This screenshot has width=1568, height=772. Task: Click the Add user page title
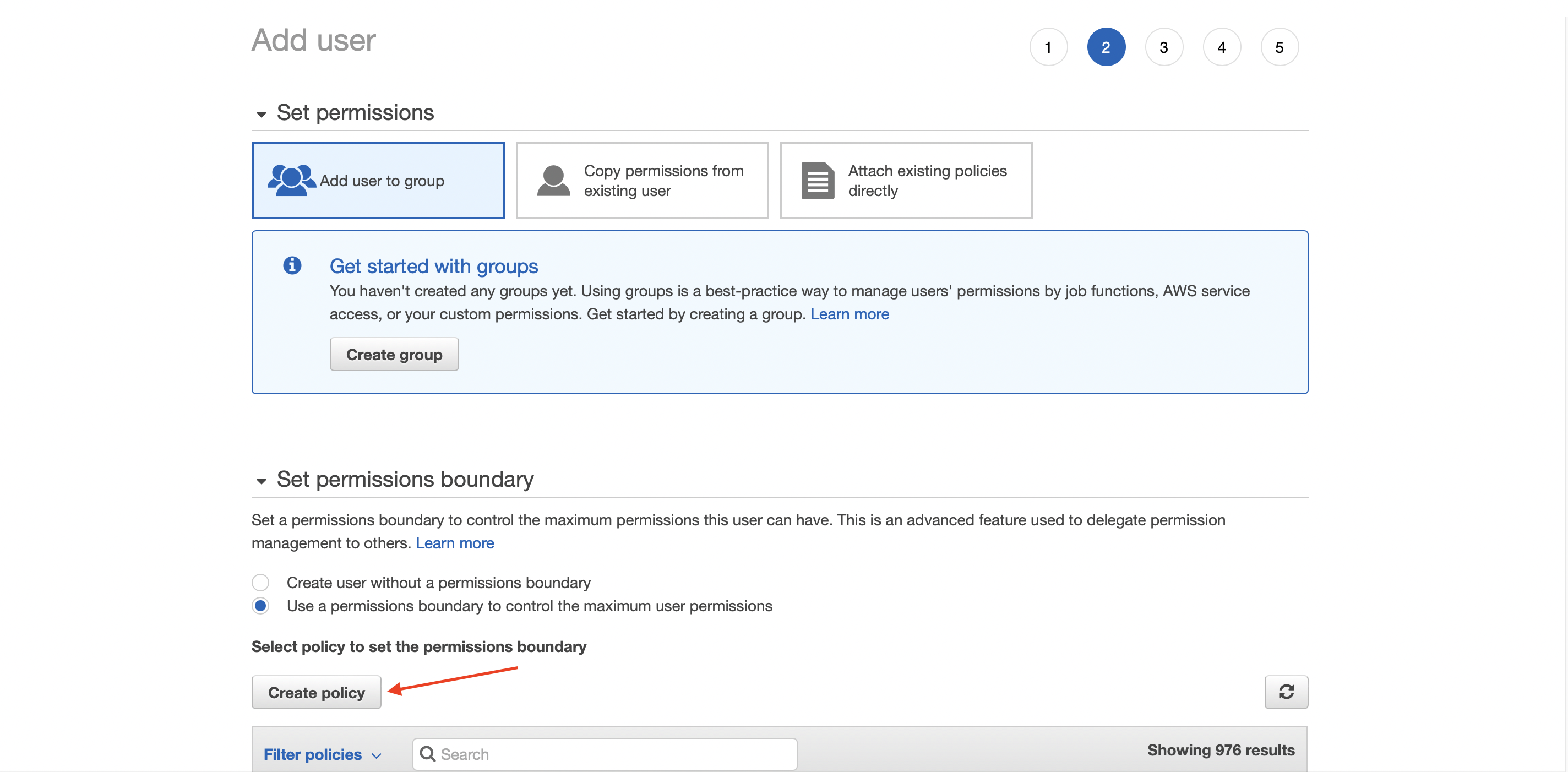(313, 40)
